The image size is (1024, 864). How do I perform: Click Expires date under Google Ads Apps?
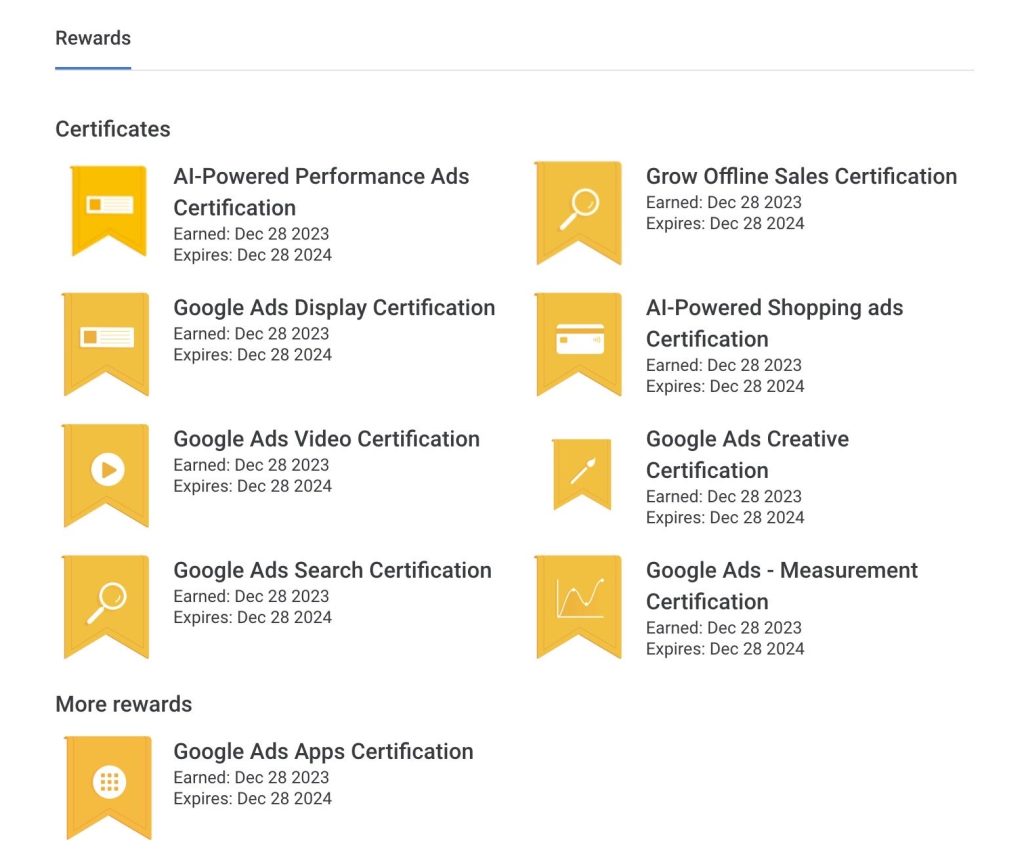click(x=252, y=798)
